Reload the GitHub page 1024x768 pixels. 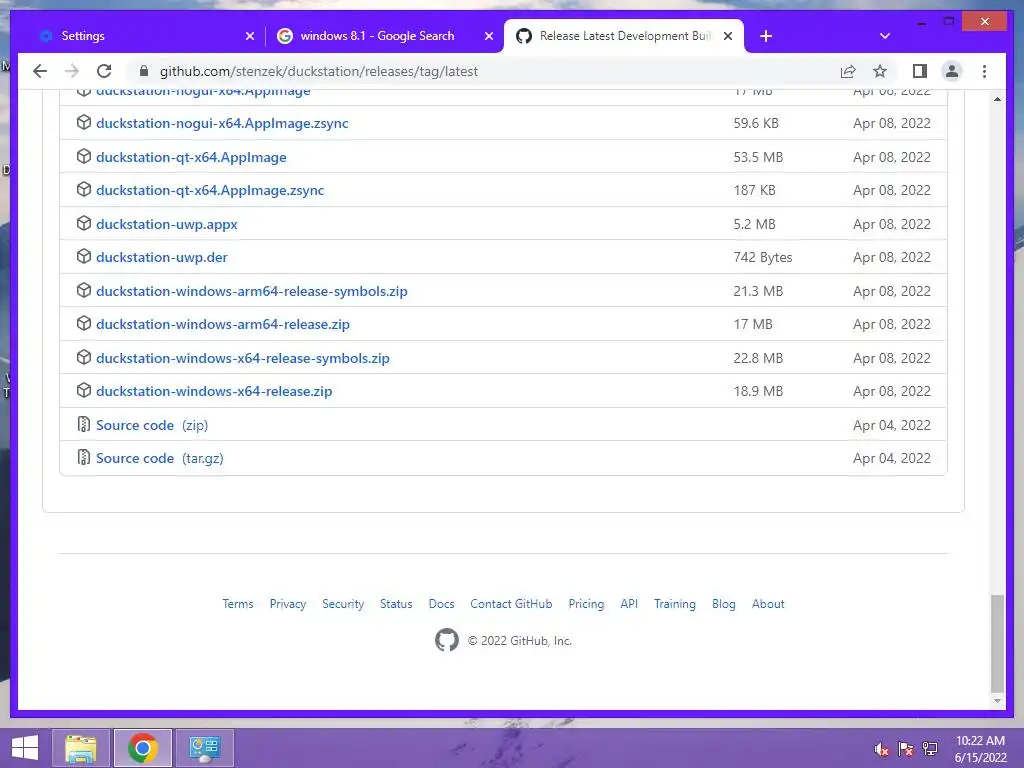[104, 71]
